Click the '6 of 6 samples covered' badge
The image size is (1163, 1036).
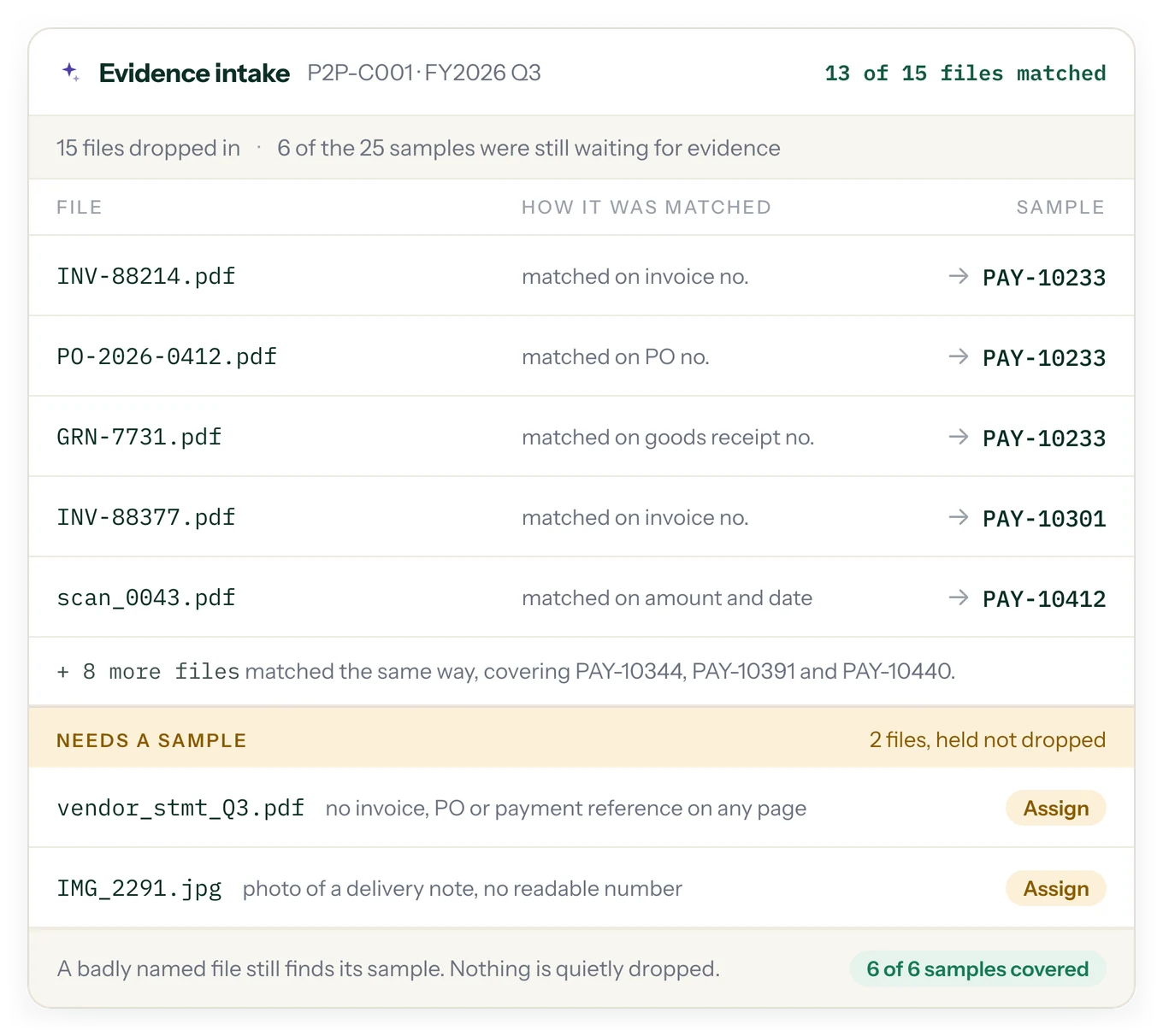(x=977, y=968)
